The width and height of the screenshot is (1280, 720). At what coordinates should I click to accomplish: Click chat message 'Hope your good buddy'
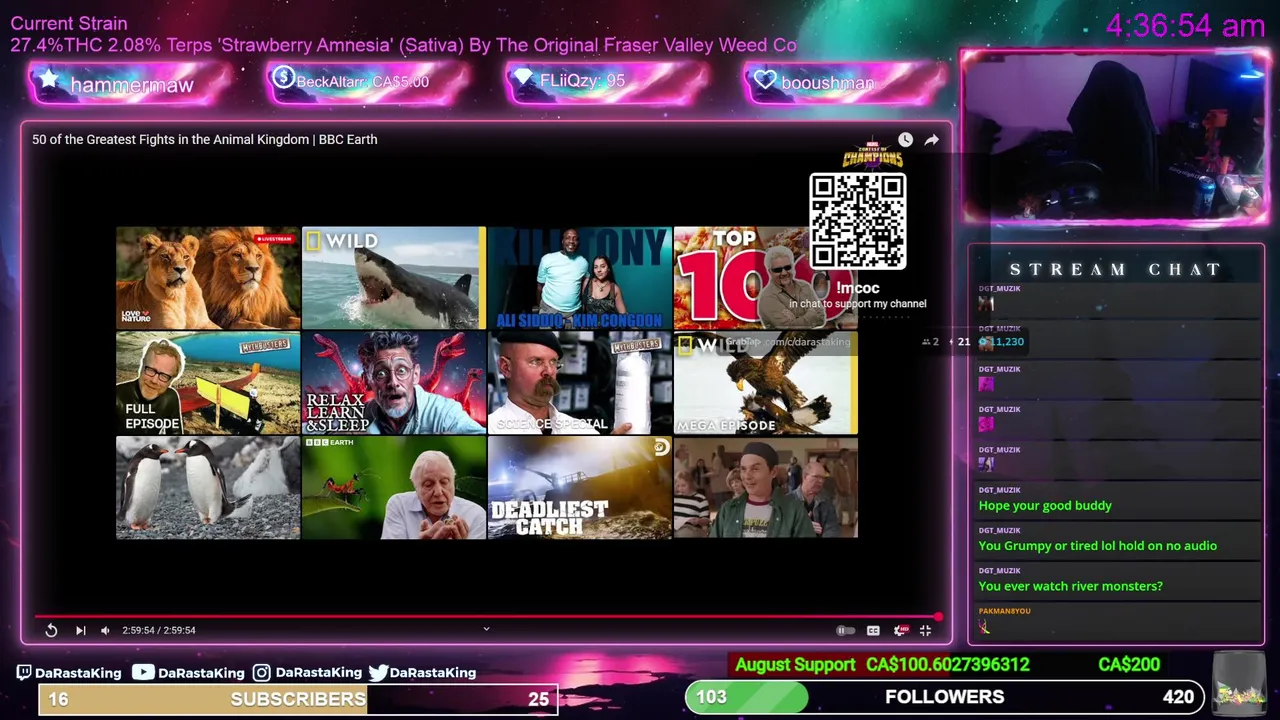pyautogui.click(x=1045, y=505)
